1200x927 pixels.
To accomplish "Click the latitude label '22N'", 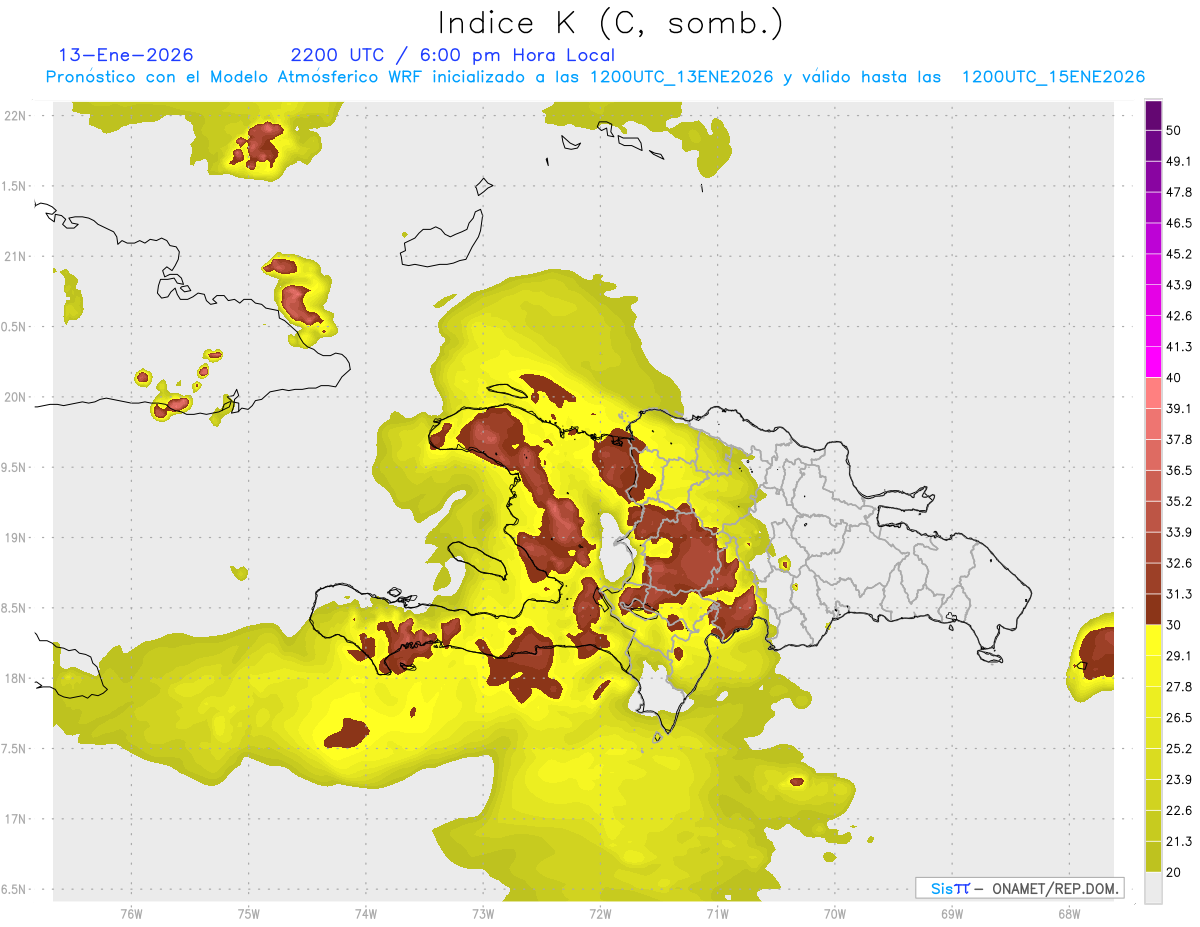I will (17, 115).
